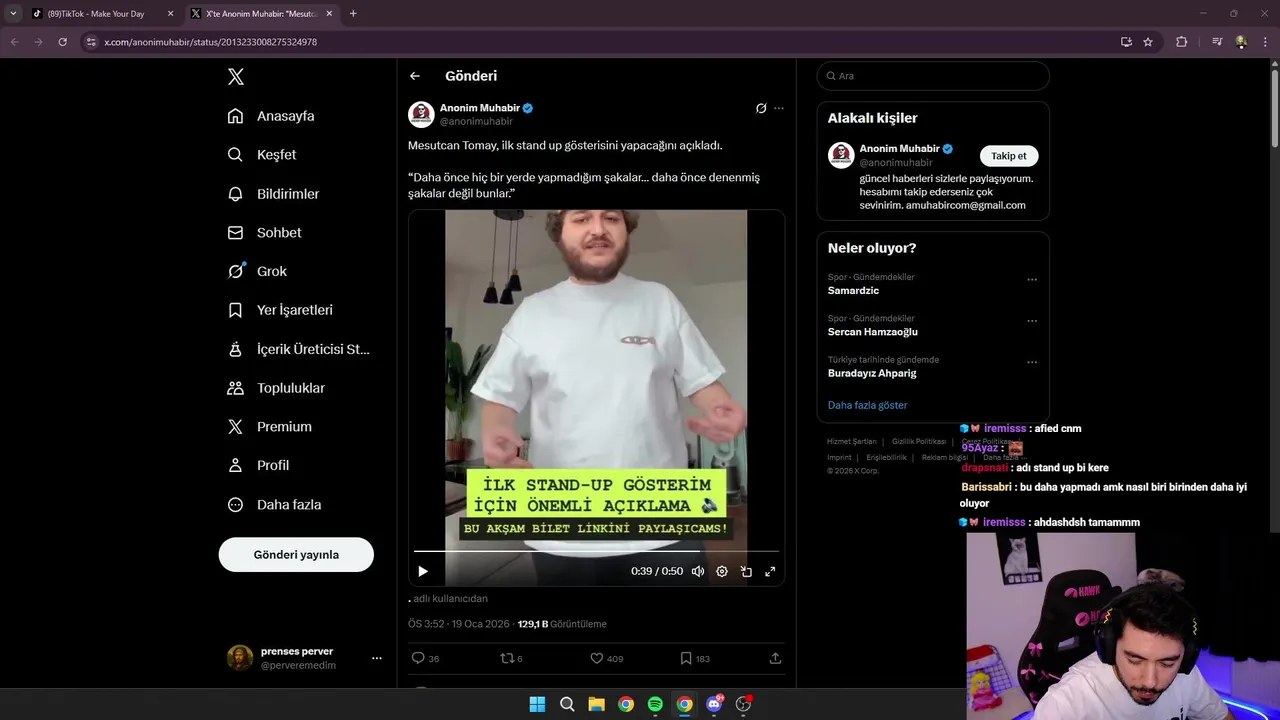Image resolution: width=1280 pixels, height=720 pixels.
Task: Open video settings gear
Action: (722, 571)
